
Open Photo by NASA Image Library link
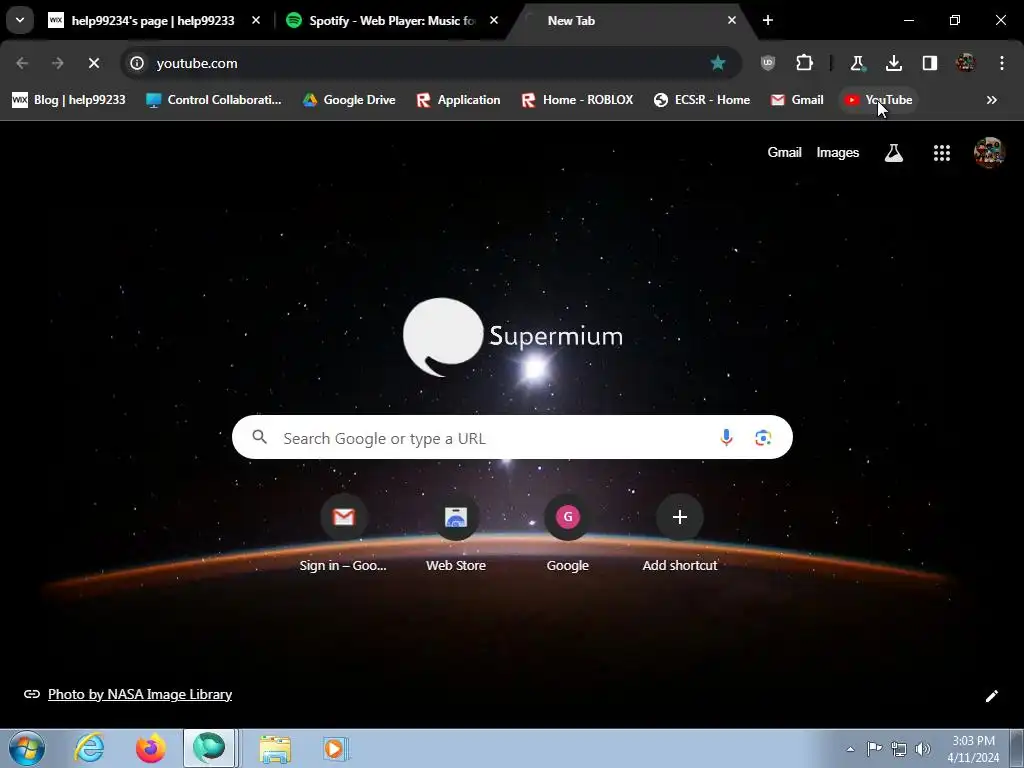pyautogui.click(x=140, y=694)
